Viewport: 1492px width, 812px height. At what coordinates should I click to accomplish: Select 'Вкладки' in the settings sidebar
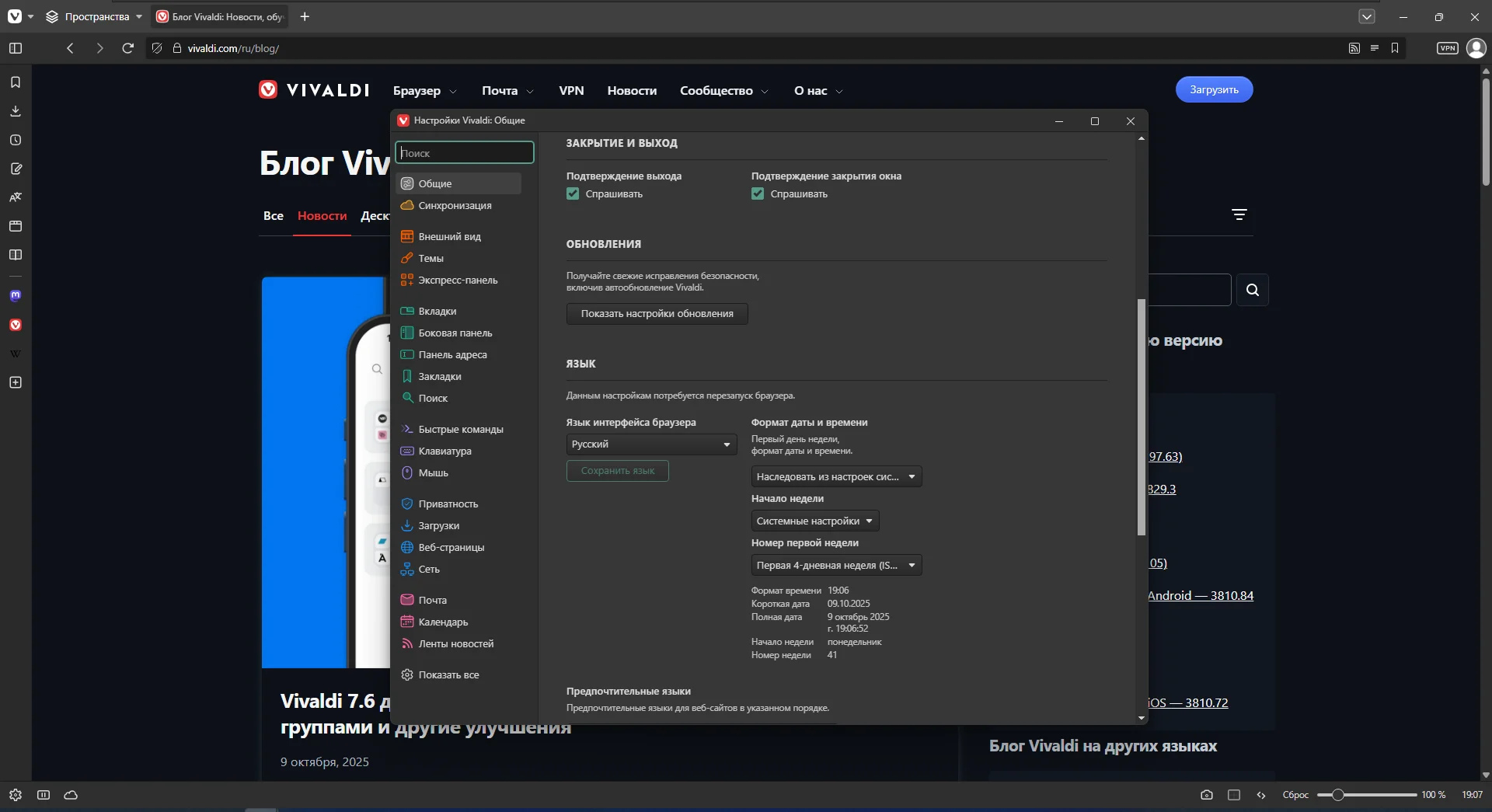coord(437,311)
